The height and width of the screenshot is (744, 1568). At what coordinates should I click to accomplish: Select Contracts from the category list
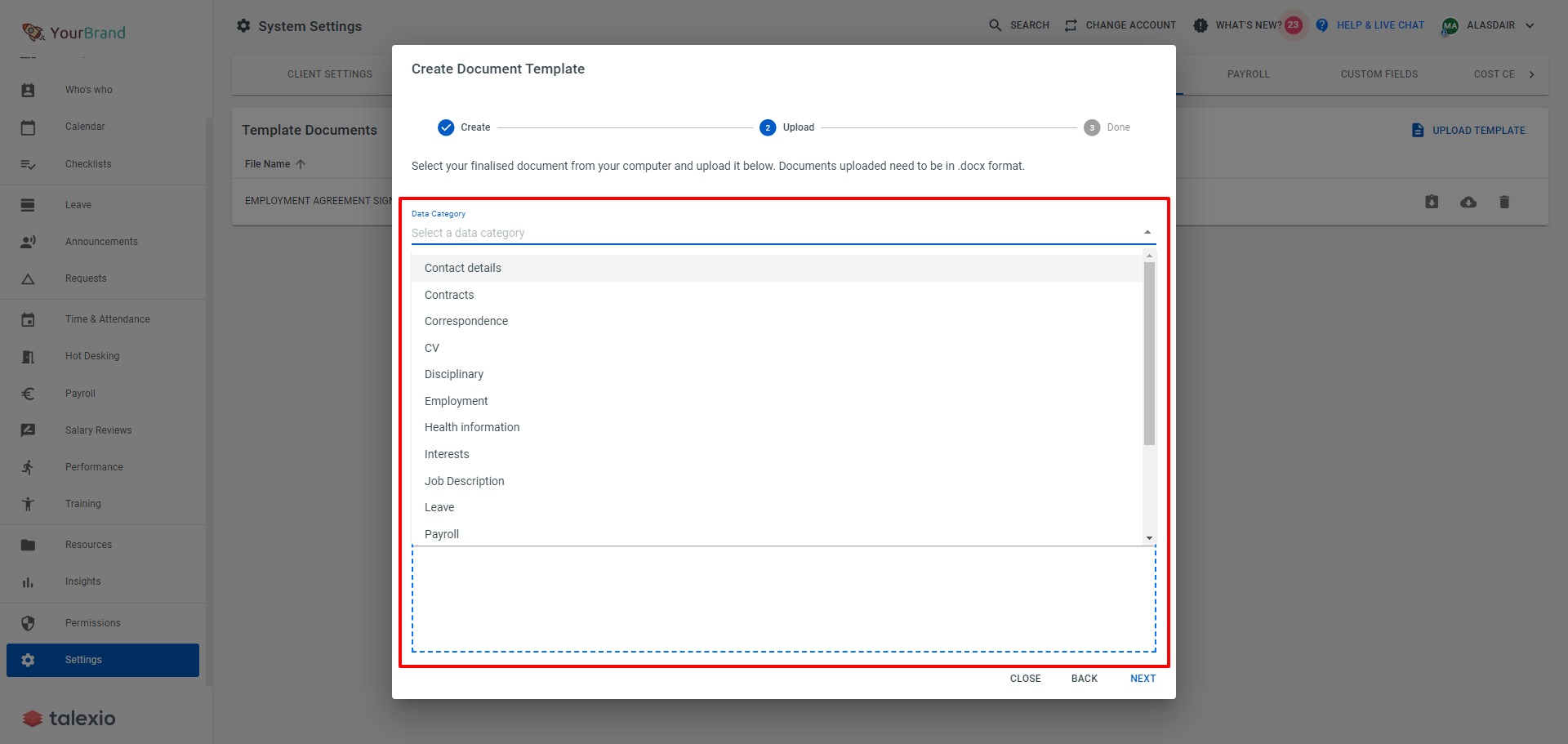(777, 295)
